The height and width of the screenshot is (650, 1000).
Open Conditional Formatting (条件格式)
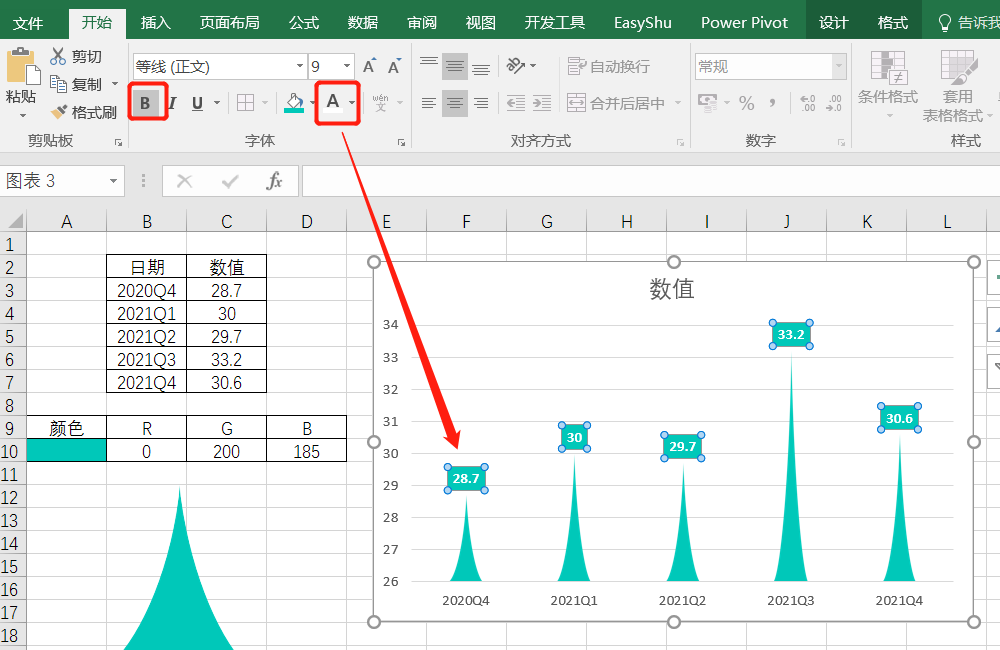coord(888,84)
